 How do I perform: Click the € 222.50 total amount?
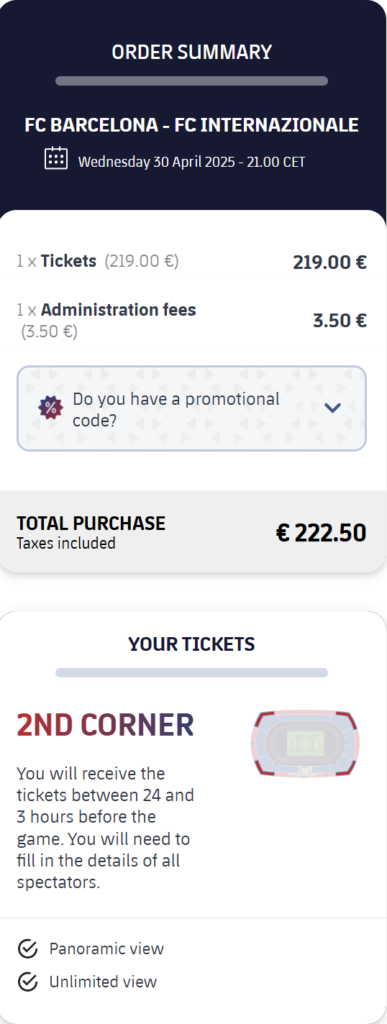321,533
